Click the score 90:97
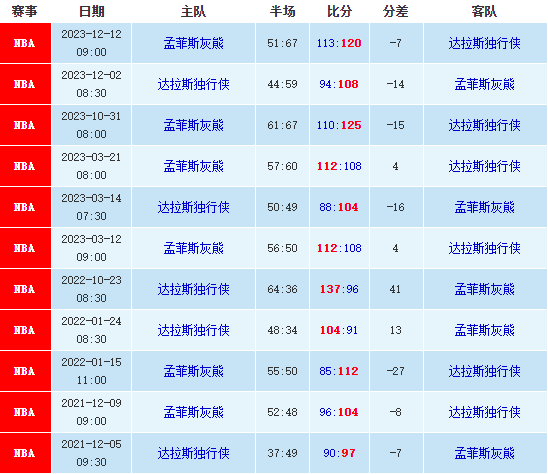The height and width of the screenshot is (474, 548). pos(339,453)
